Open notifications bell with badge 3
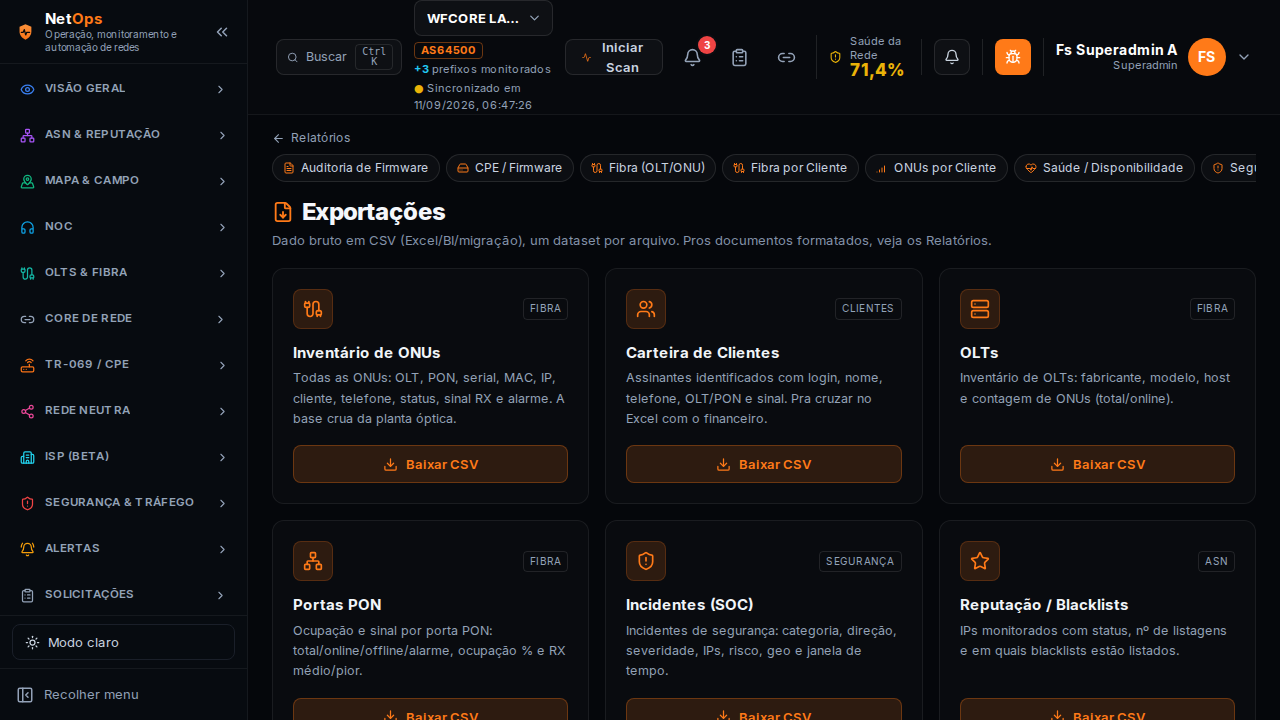Screen dimensions: 1280x720 coord(692,57)
